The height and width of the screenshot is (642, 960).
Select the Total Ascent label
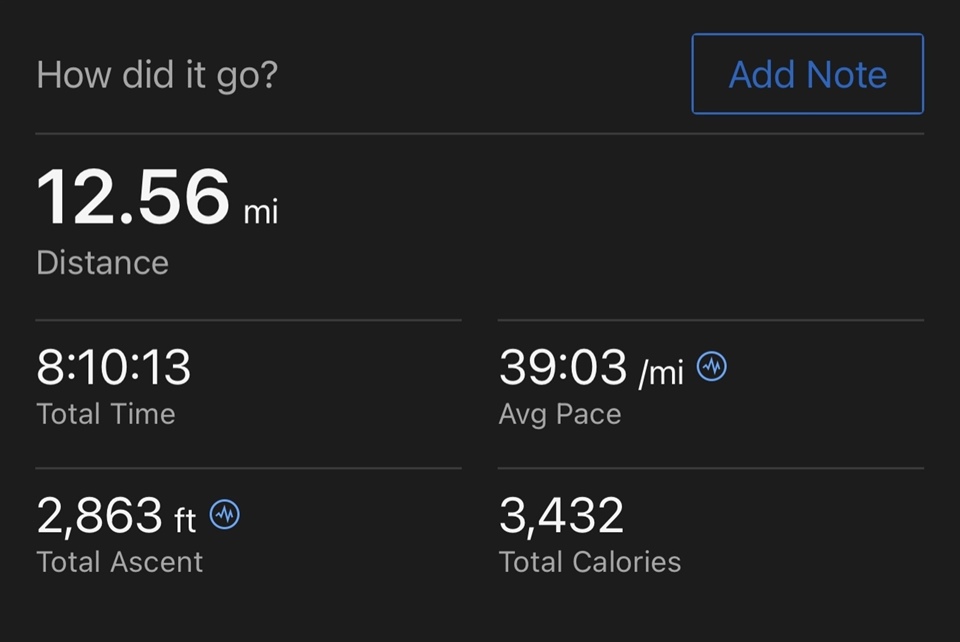point(119,562)
